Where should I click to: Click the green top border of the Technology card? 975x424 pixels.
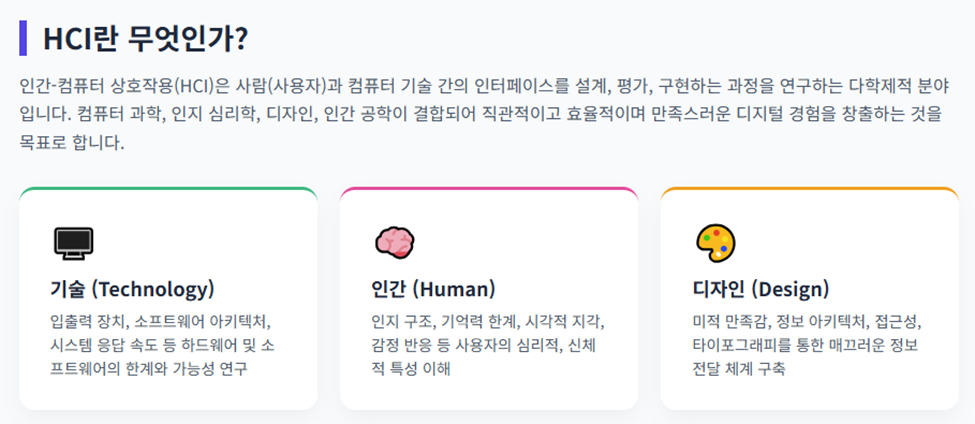tap(168, 189)
